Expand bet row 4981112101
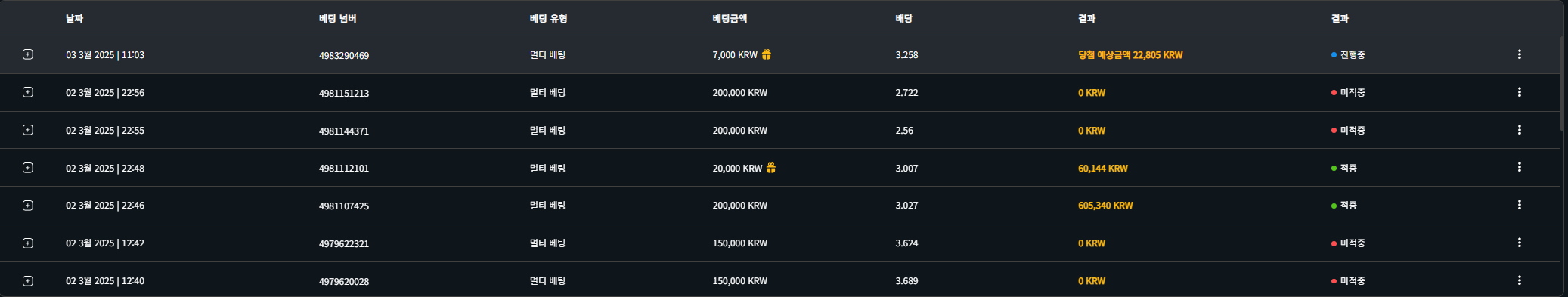The height and width of the screenshot is (297, 1568). click(x=28, y=168)
